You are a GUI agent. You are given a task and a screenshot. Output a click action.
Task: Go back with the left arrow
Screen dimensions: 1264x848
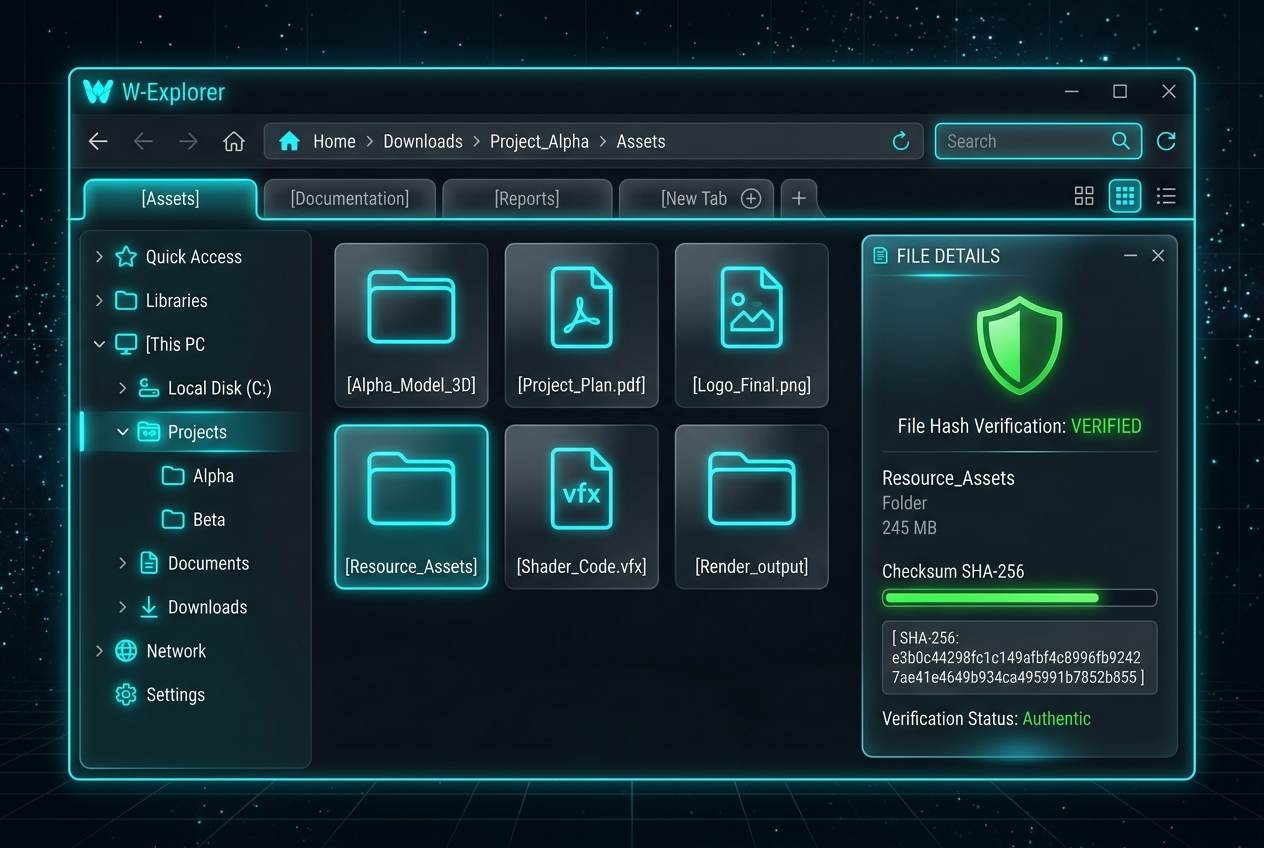98,141
